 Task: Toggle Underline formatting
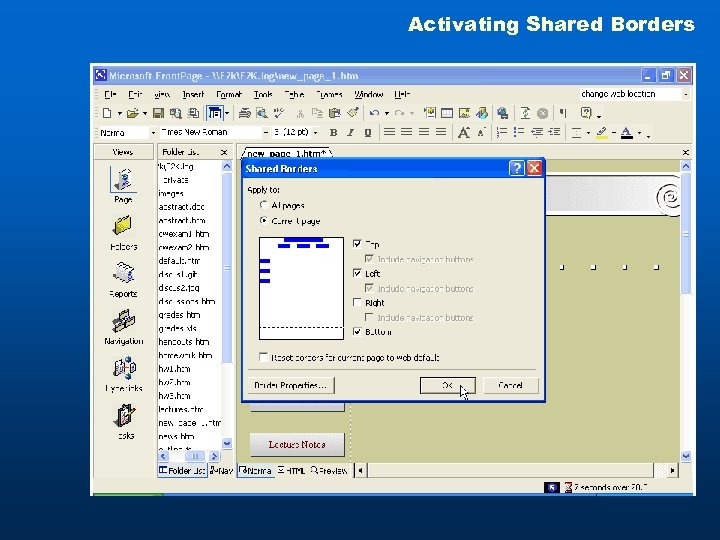pyautogui.click(x=368, y=133)
